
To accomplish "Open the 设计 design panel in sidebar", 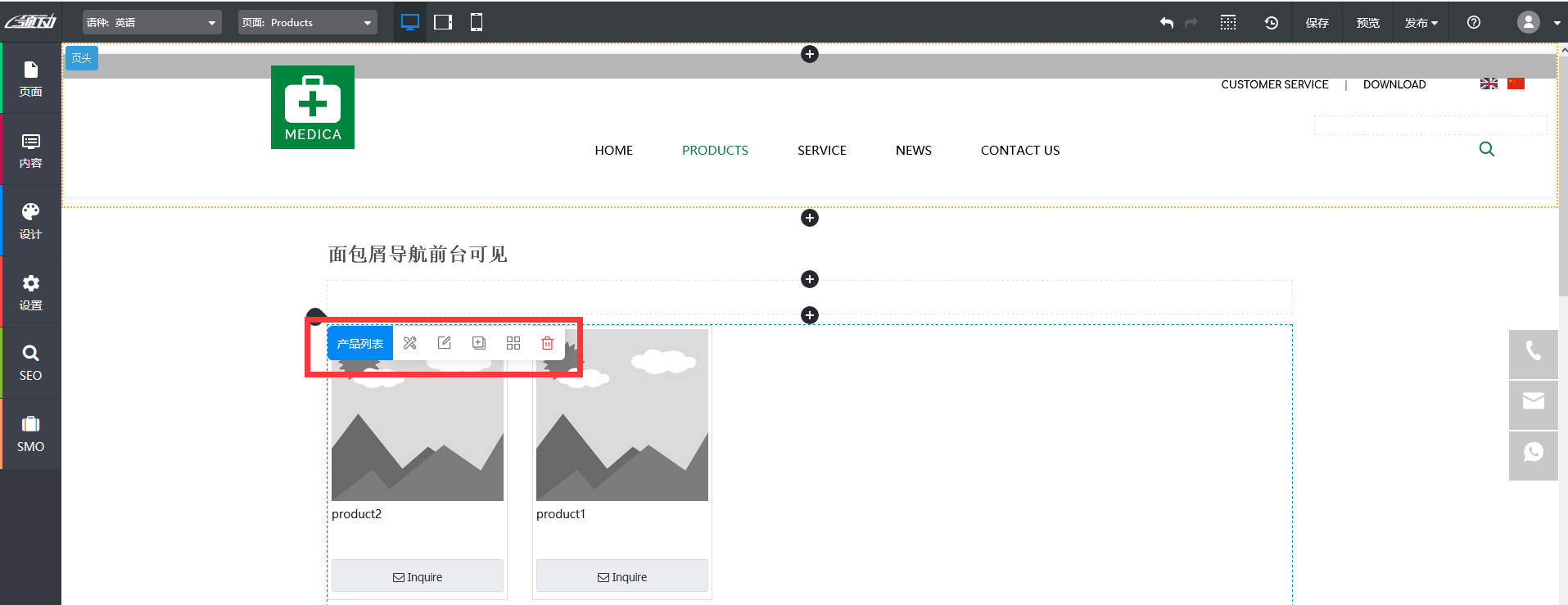I will (x=30, y=221).
